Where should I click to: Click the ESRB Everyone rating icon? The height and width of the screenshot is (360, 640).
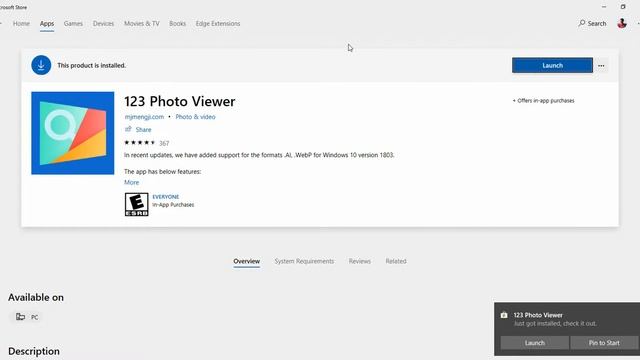136,204
